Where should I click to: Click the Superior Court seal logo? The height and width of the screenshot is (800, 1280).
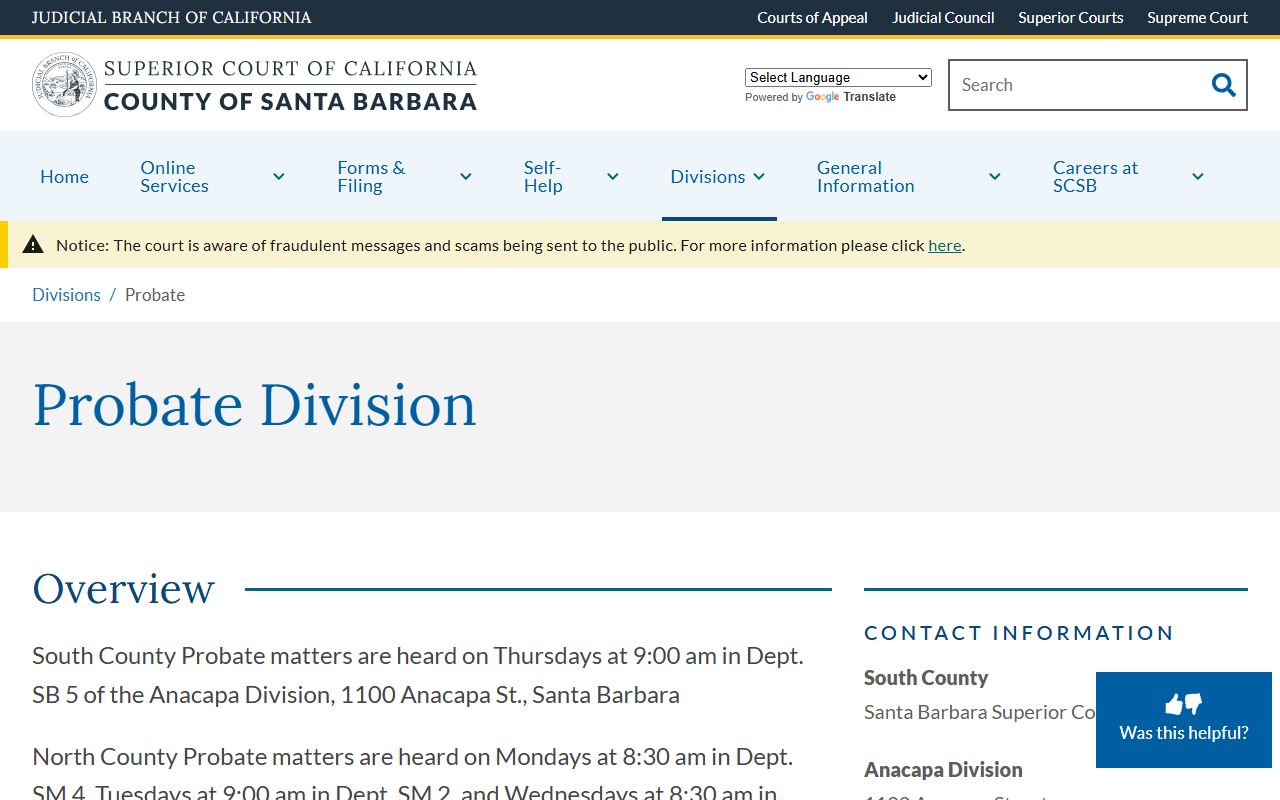point(65,85)
